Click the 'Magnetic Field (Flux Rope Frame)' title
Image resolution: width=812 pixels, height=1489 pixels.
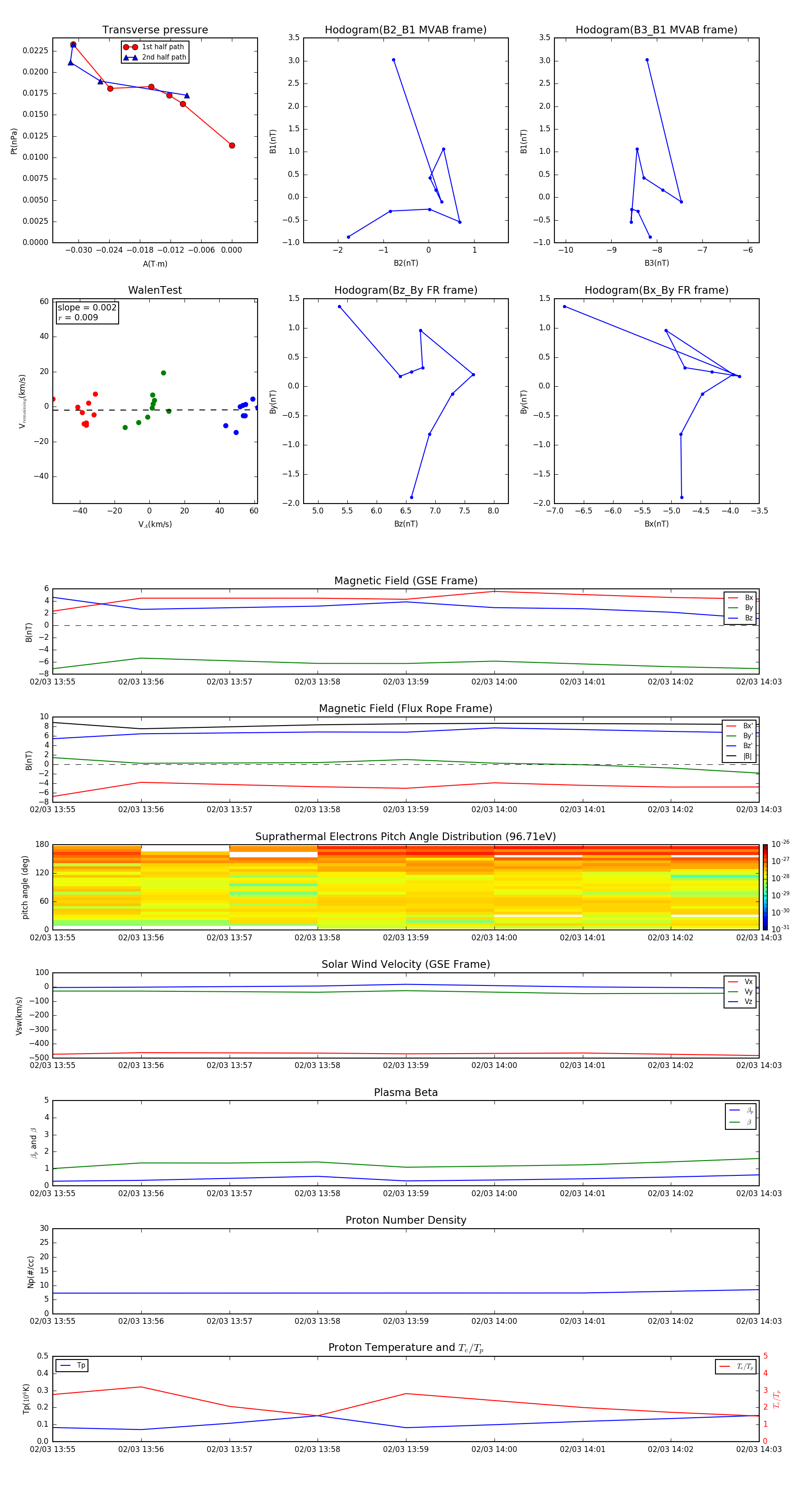pos(406,709)
